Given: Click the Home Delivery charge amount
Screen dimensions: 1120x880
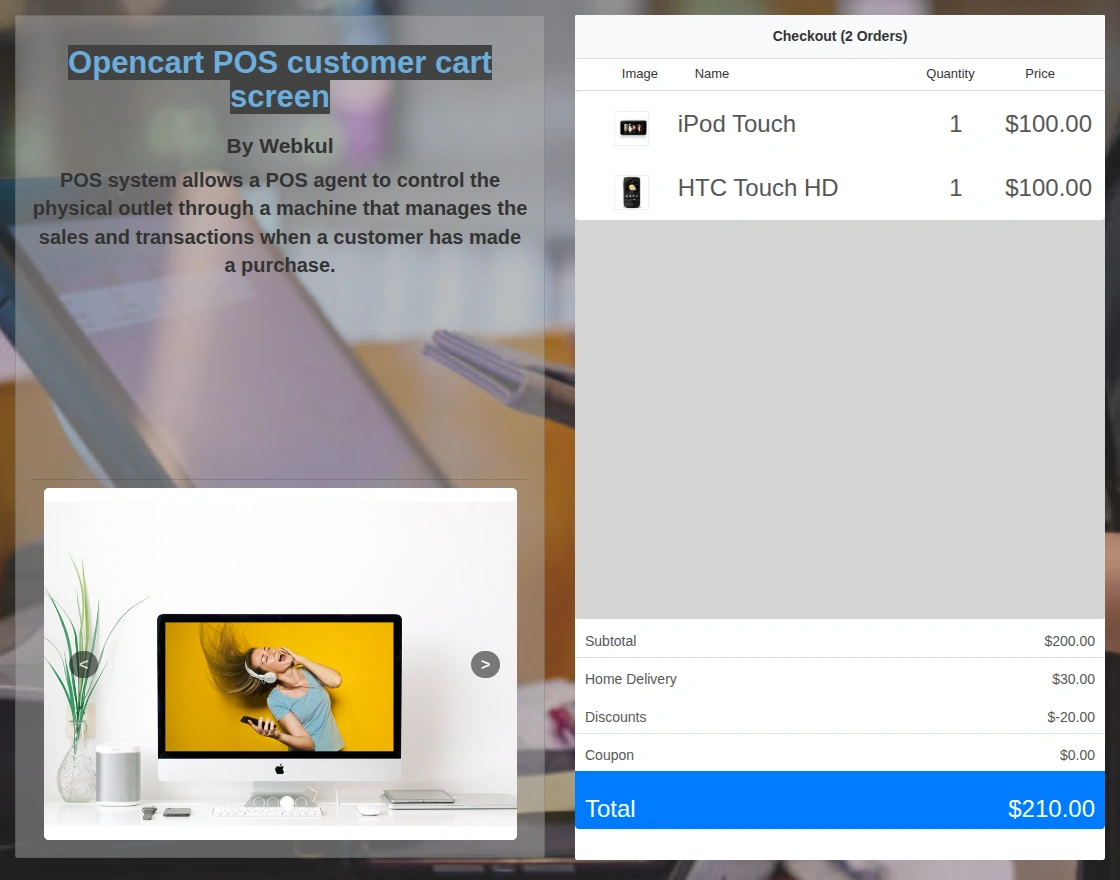Looking at the screenshot, I should pos(1073,678).
